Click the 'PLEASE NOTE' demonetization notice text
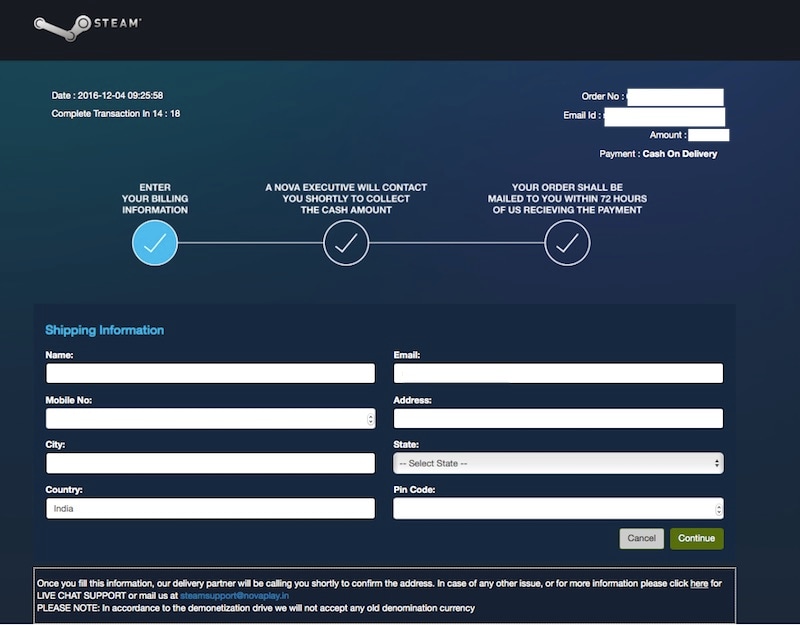Viewport: 800px width, 625px height. click(x=256, y=608)
